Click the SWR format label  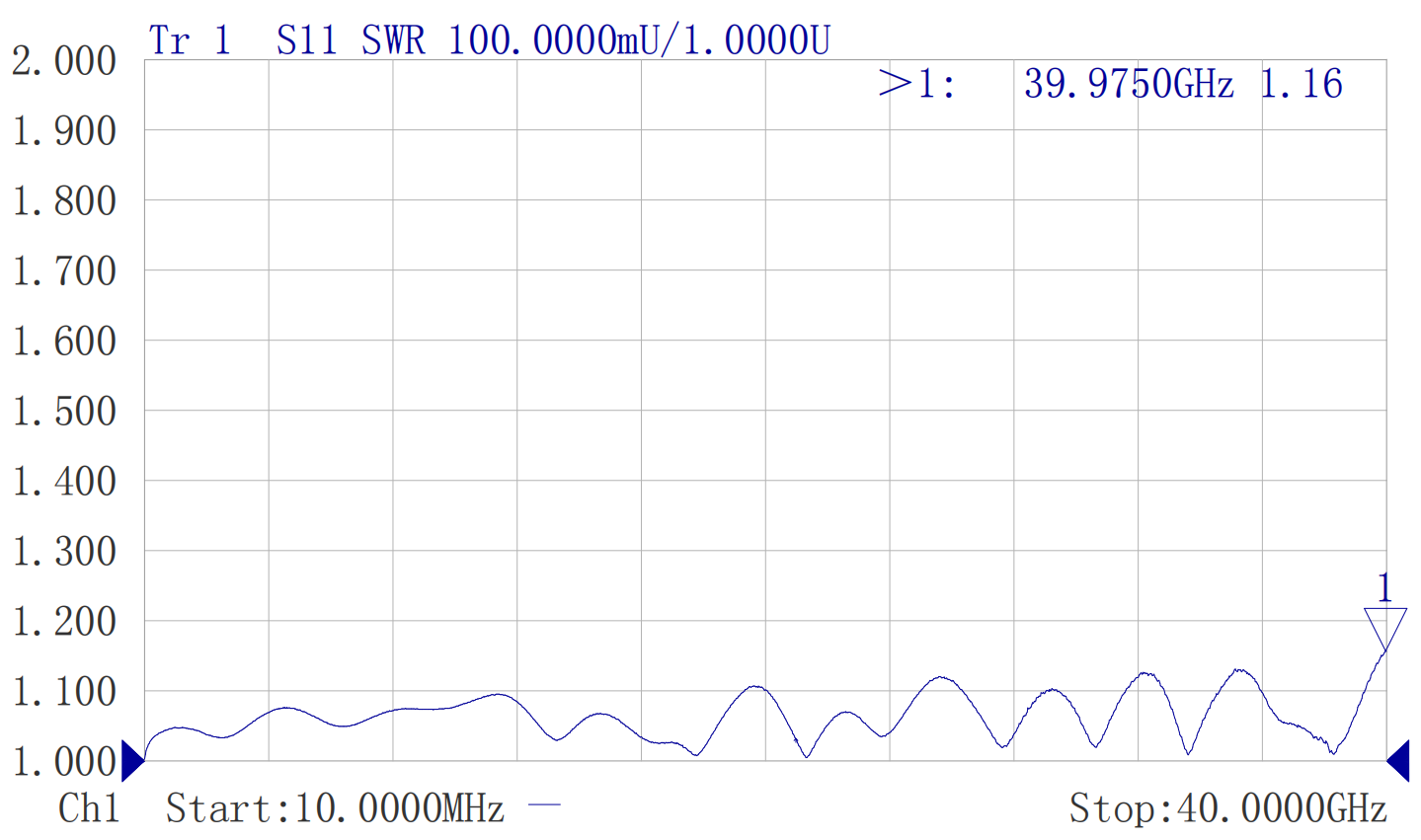393,41
